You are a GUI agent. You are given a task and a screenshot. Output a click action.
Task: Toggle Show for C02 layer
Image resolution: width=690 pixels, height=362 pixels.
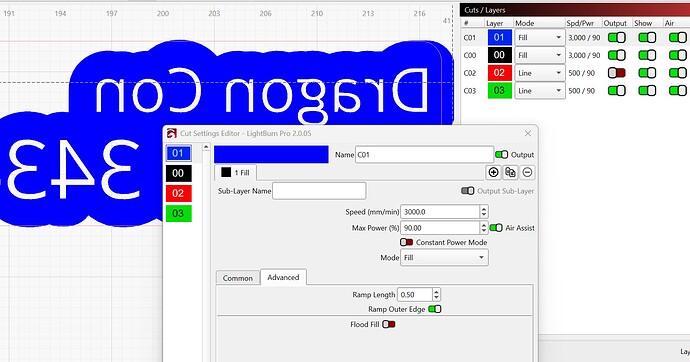click(647, 73)
